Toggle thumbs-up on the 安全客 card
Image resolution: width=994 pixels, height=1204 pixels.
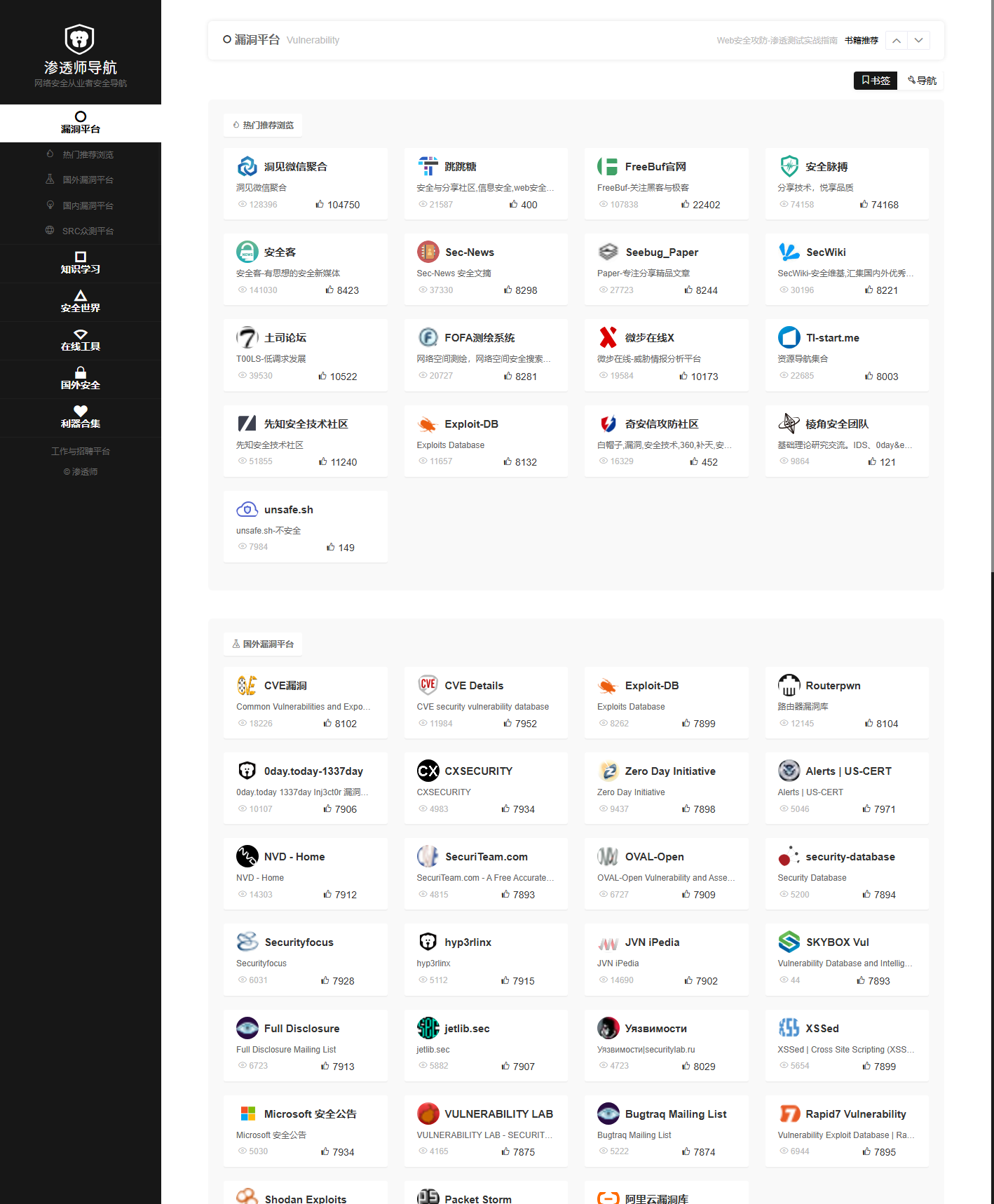click(x=329, y=290)
